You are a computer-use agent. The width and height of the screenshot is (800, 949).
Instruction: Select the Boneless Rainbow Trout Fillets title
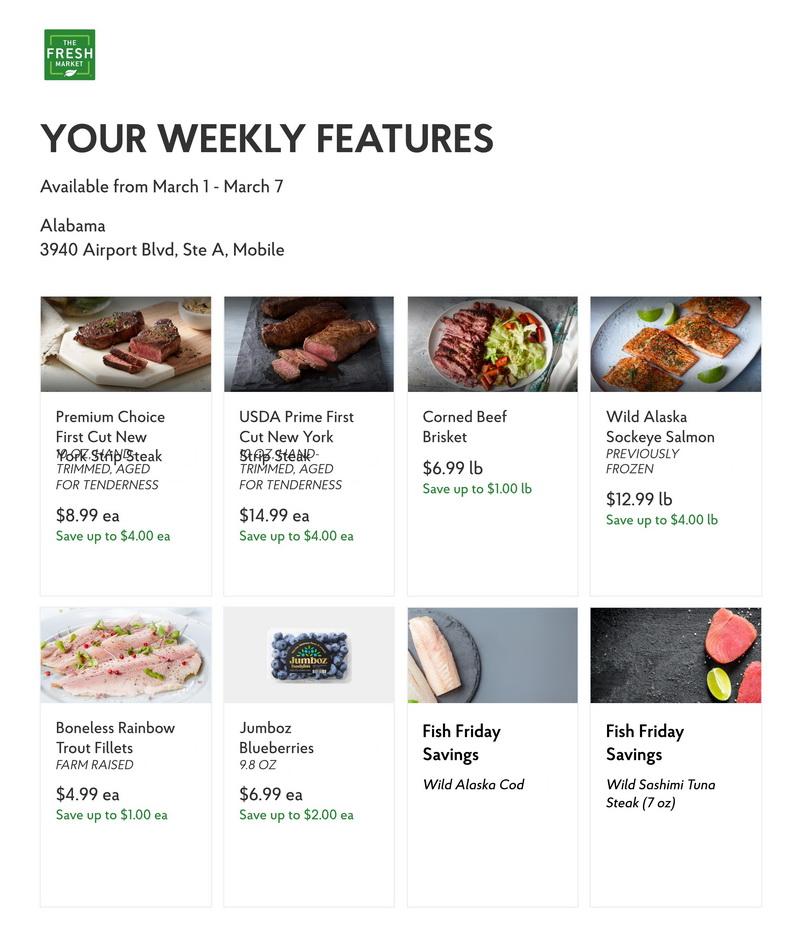point(115,737)
